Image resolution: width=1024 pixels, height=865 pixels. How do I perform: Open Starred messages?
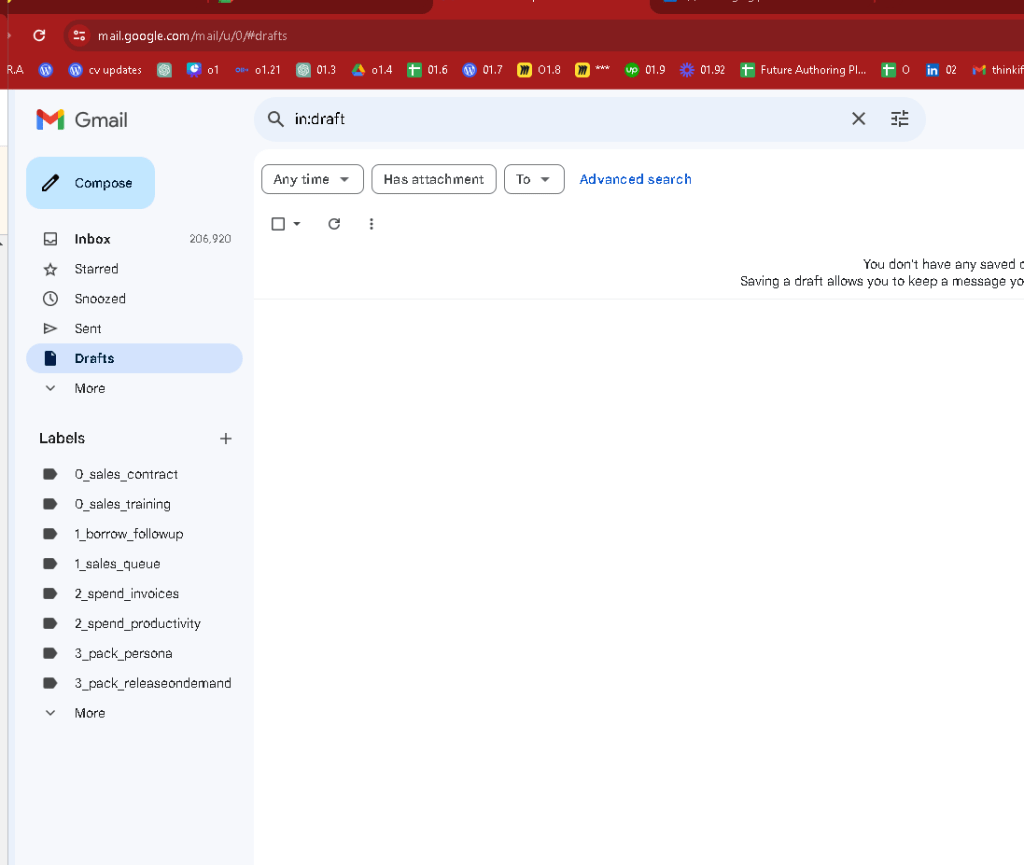(x=134, y=269)
